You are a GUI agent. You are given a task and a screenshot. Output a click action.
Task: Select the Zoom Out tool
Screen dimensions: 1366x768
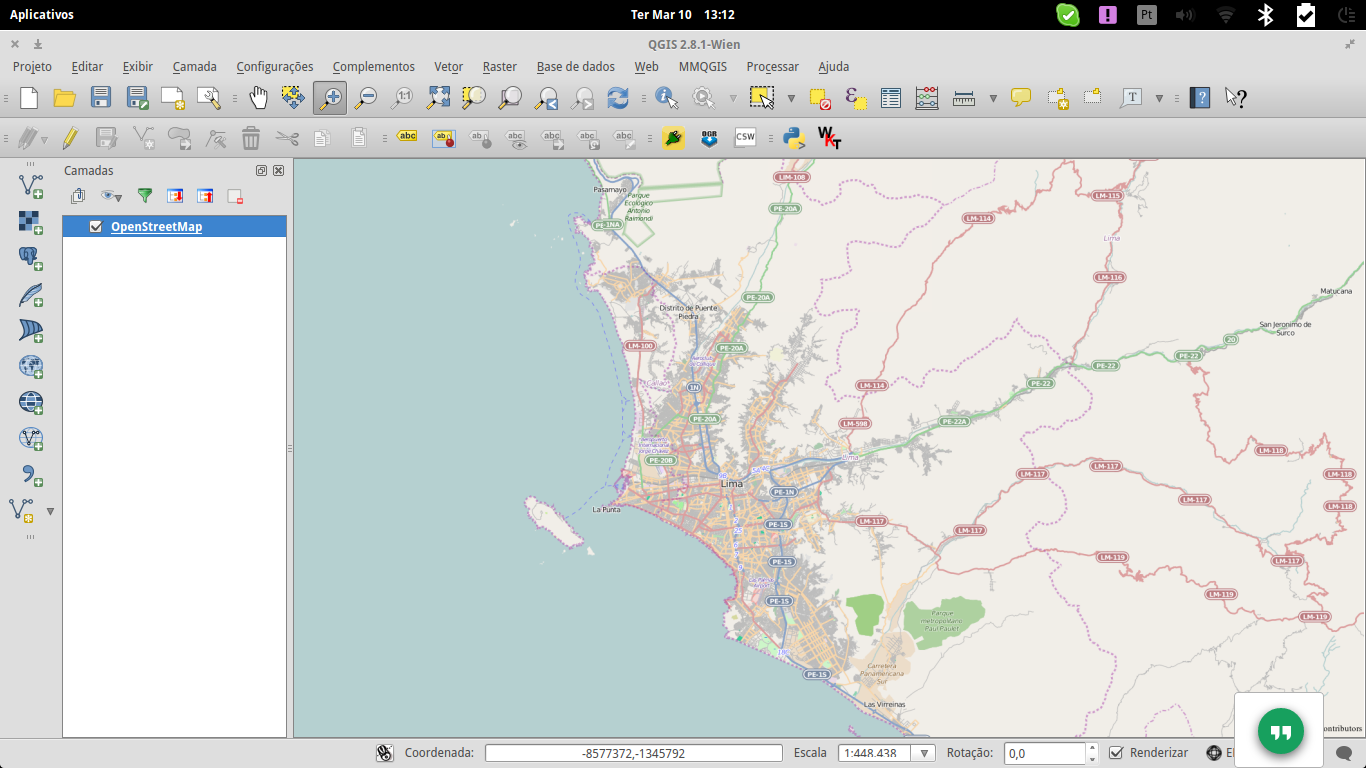coord(366,97)
